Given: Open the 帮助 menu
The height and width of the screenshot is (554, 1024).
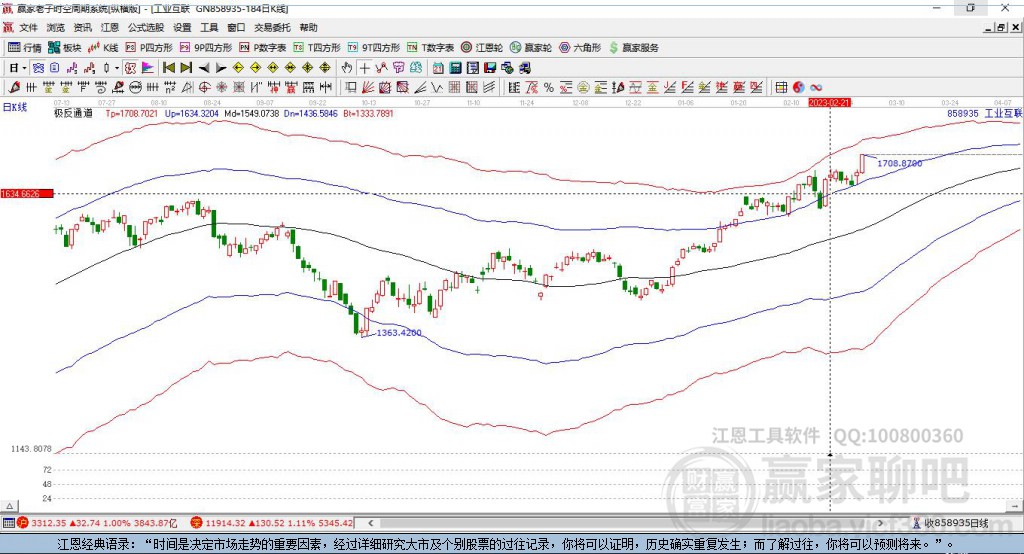Looking at the screenshot, I should (308, 27).
